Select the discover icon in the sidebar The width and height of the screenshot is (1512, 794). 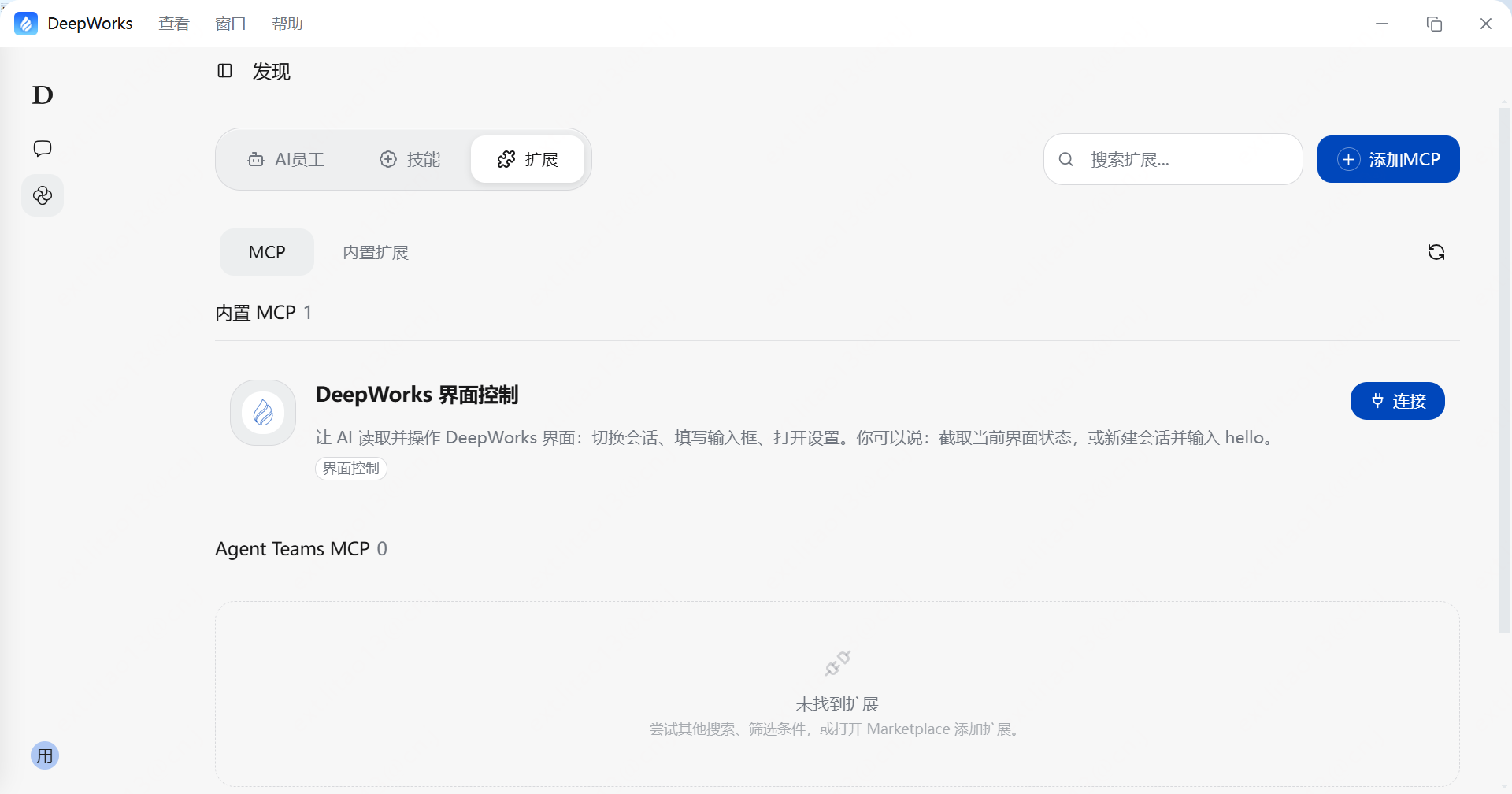tap(43, 195)
